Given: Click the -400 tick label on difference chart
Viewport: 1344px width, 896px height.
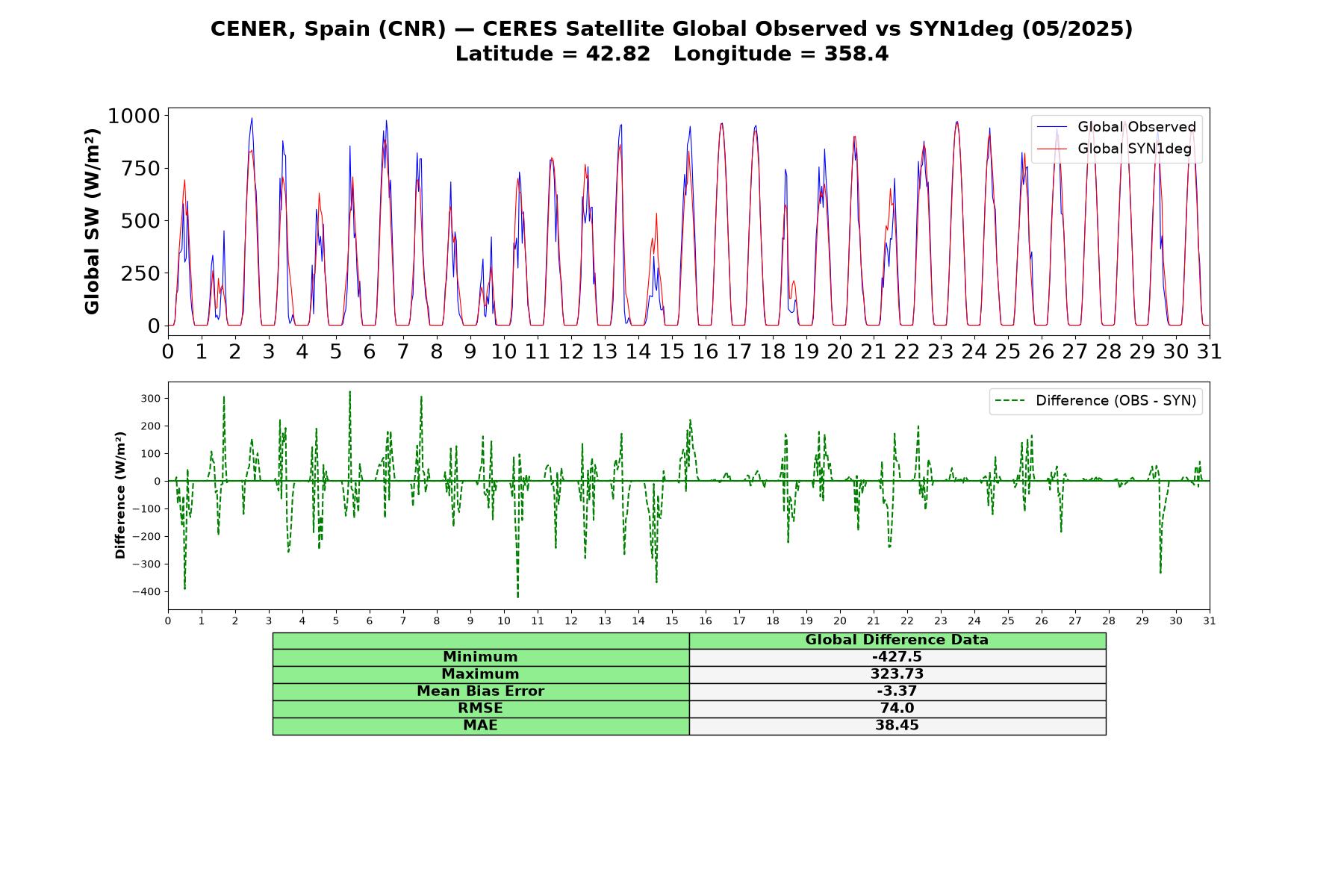Looking at the screenshot, I should tap(147, 592).
